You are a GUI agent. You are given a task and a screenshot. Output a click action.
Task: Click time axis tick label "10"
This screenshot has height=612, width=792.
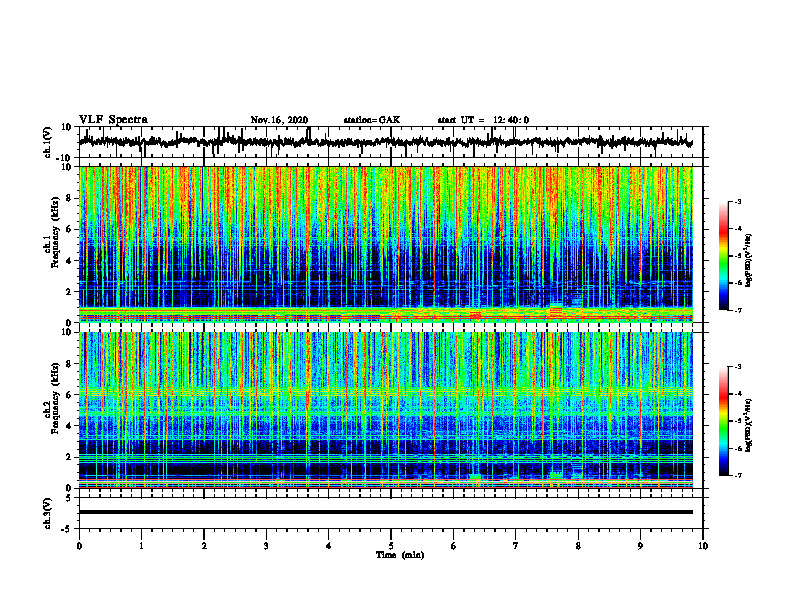pos(703,546)
